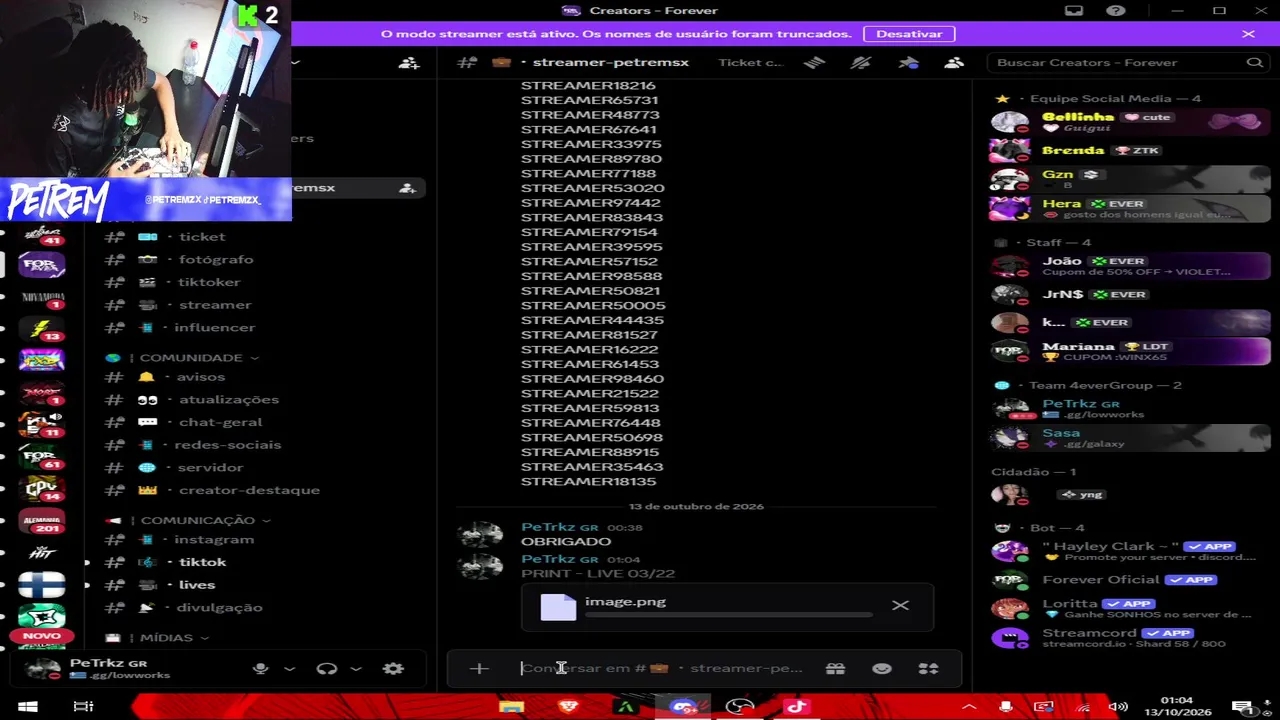This screenshot has height=720, width=1280.
Task: Click member Mariana in Staff list
Action: (x=1129, y=351)
